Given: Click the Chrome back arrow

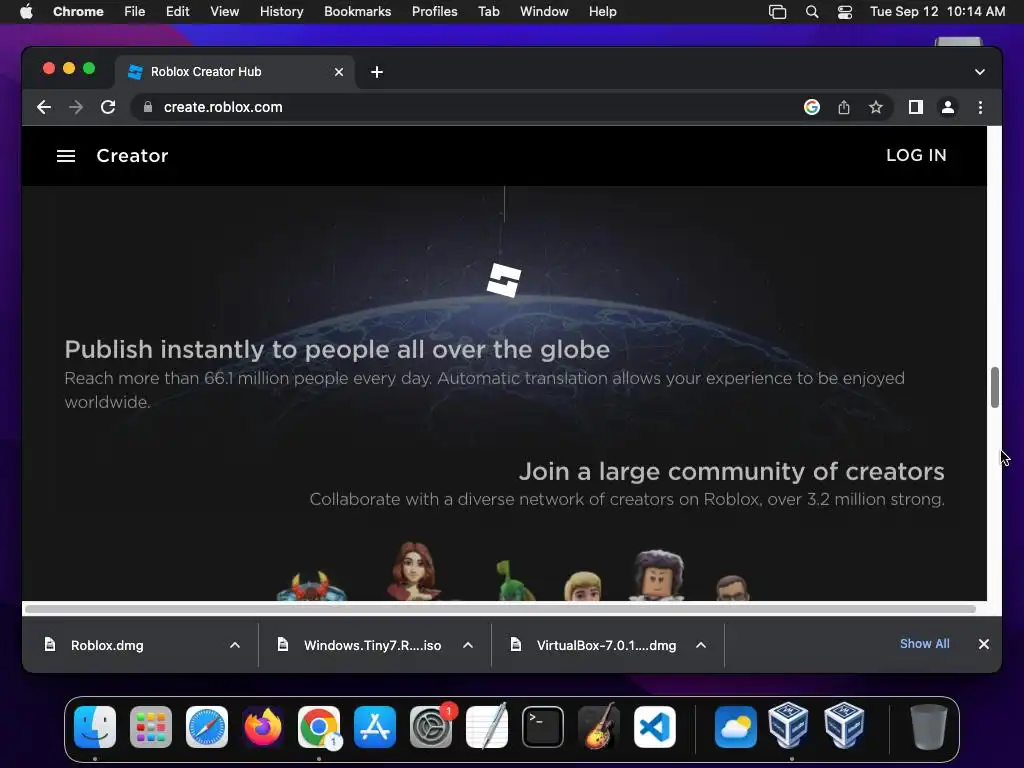Looking at the screenshot, I should tap(44, 107).
